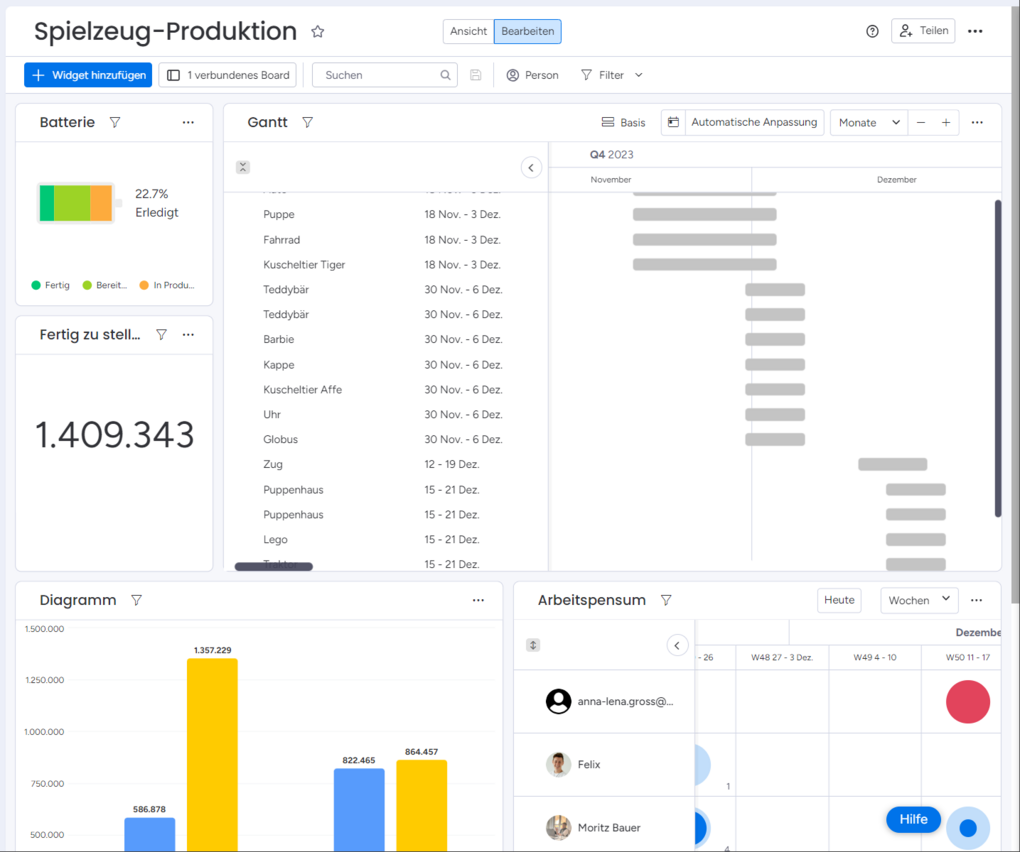
Task: Open the Monate timescale dropdown in Gantt
Action: (x=869, y=122)
